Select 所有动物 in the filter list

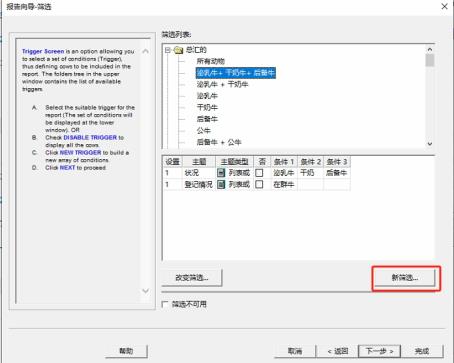click(x=211, y=61)
